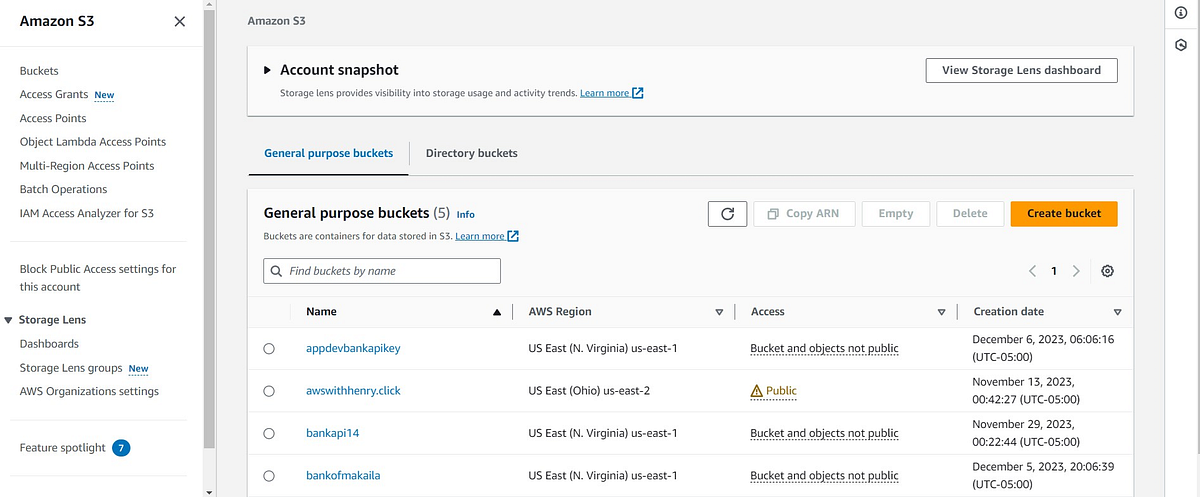Close the Amazon S3 navigation panel

point(180,21)
